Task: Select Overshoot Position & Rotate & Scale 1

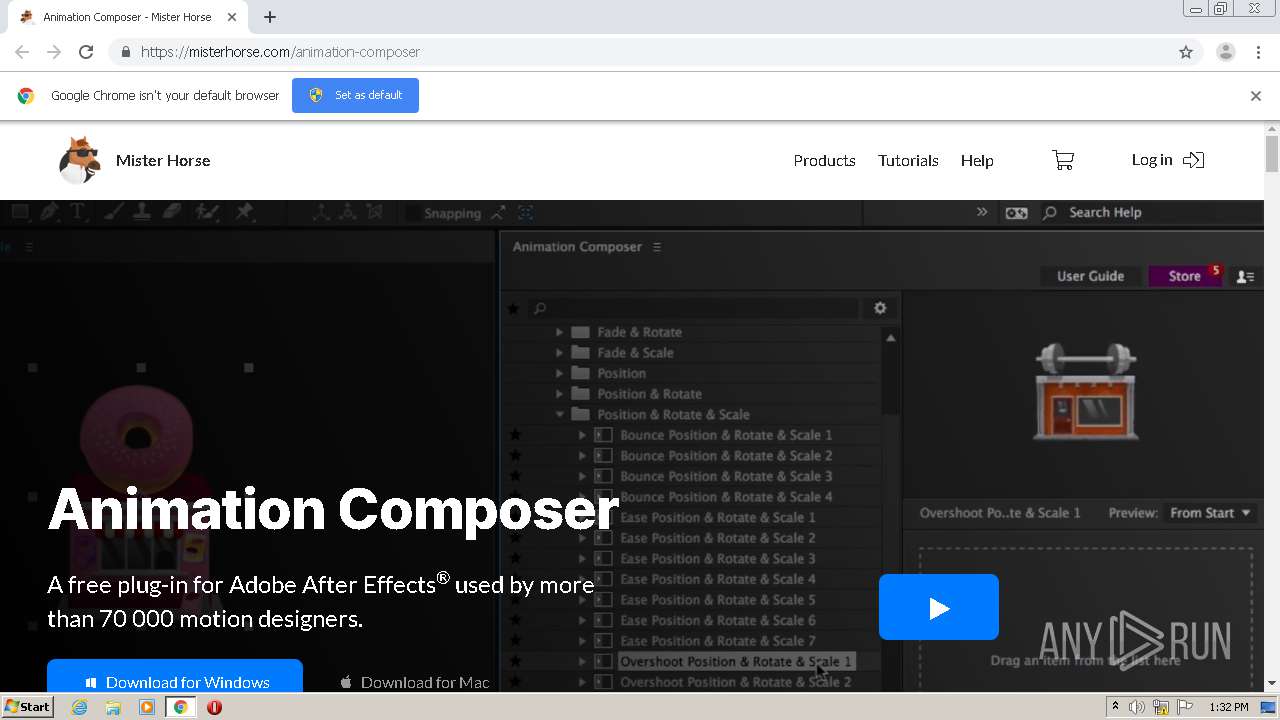Action: tap(736, 662)
